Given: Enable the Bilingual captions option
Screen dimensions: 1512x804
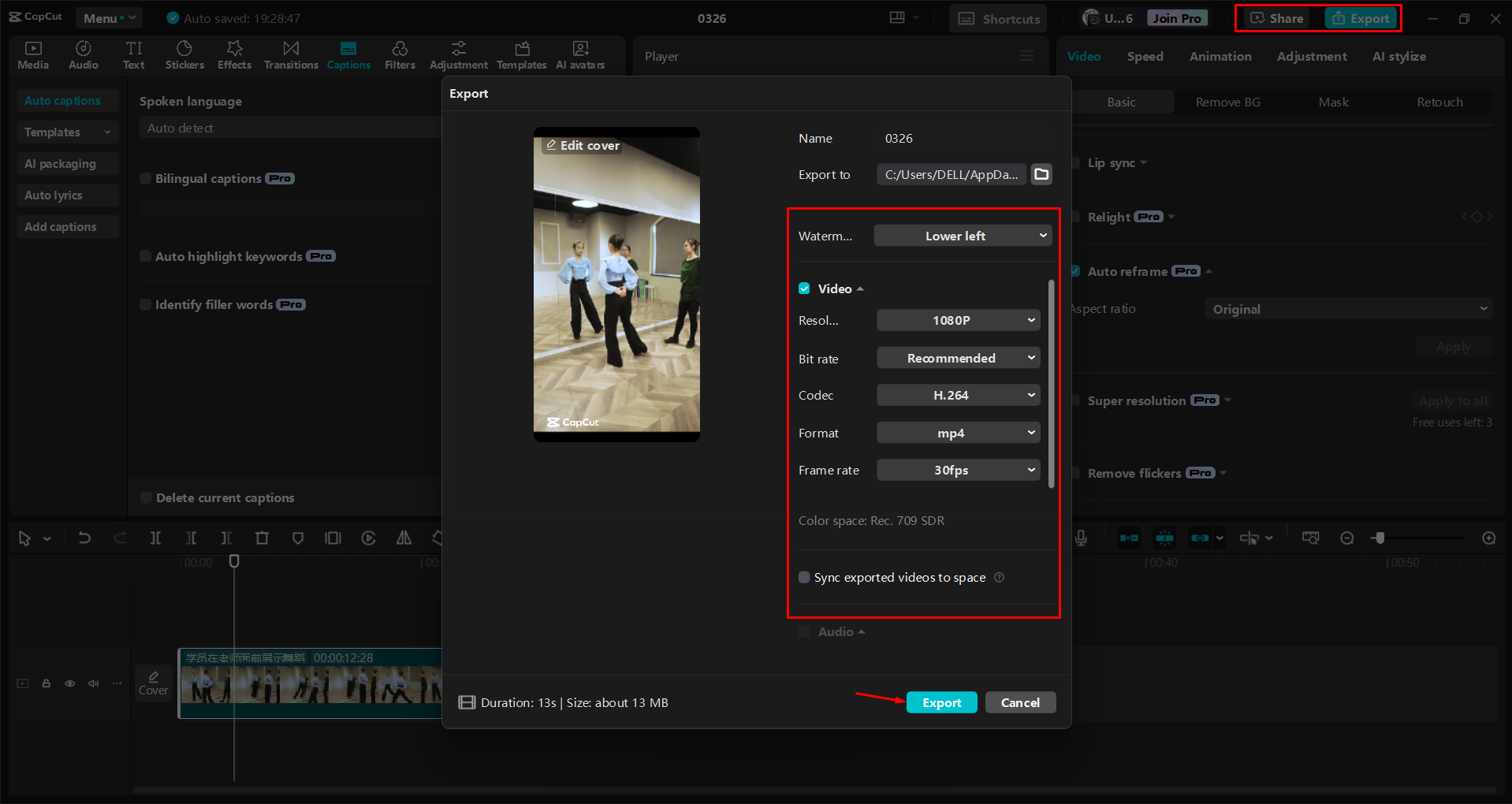Looking at the screenshot, I should (x=146, y=178).
